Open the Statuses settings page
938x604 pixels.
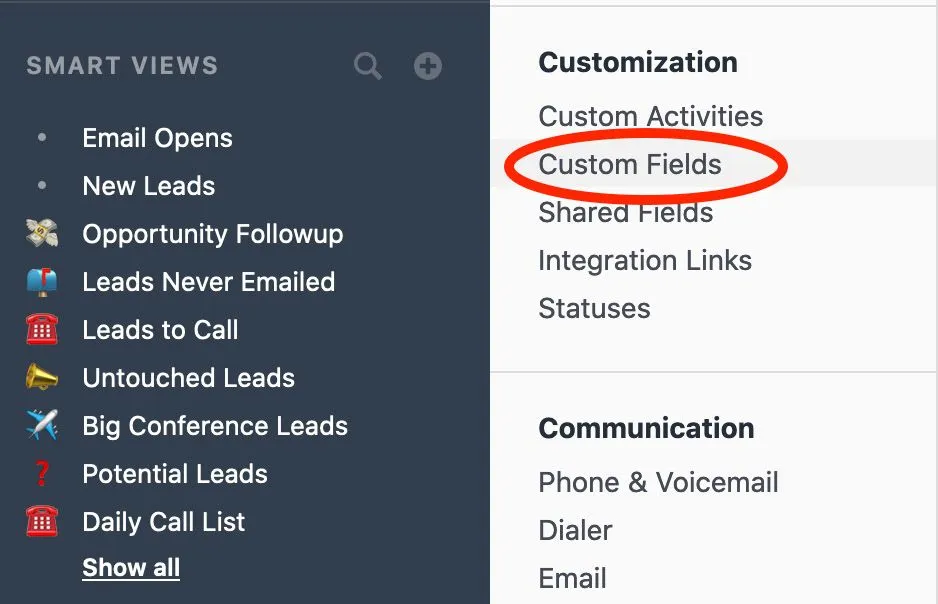tap(594, 308)
